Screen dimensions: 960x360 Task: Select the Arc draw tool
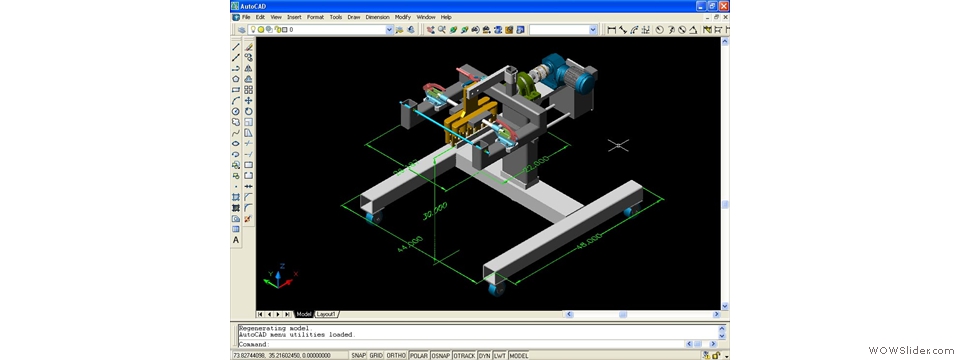pyautogui.click(x=236, y=100)
